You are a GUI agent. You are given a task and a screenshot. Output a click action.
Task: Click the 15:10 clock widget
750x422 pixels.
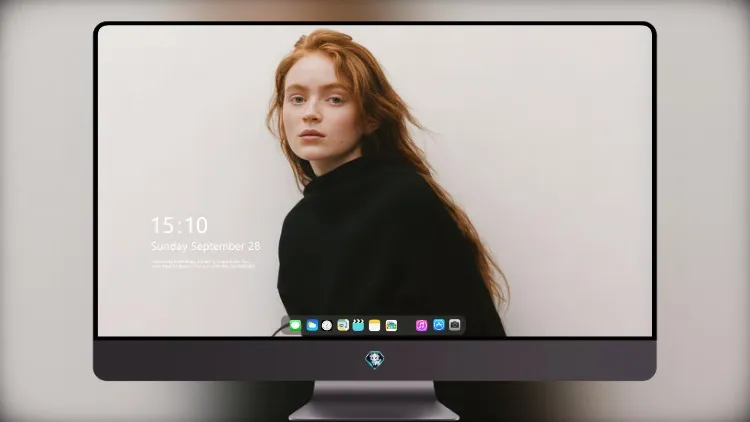pos(179,225)
